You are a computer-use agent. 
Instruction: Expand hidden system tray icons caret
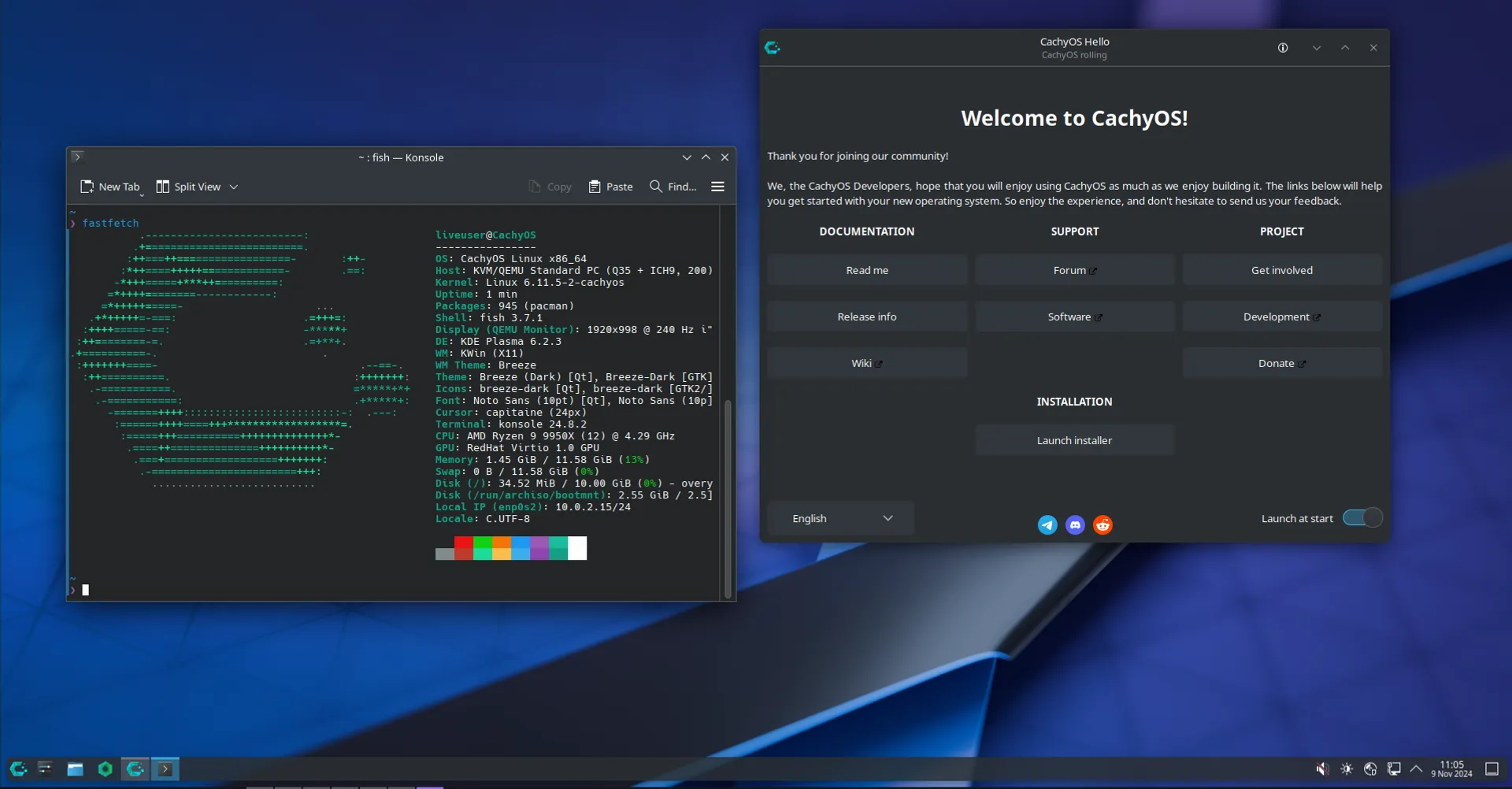pos(1416,769)
